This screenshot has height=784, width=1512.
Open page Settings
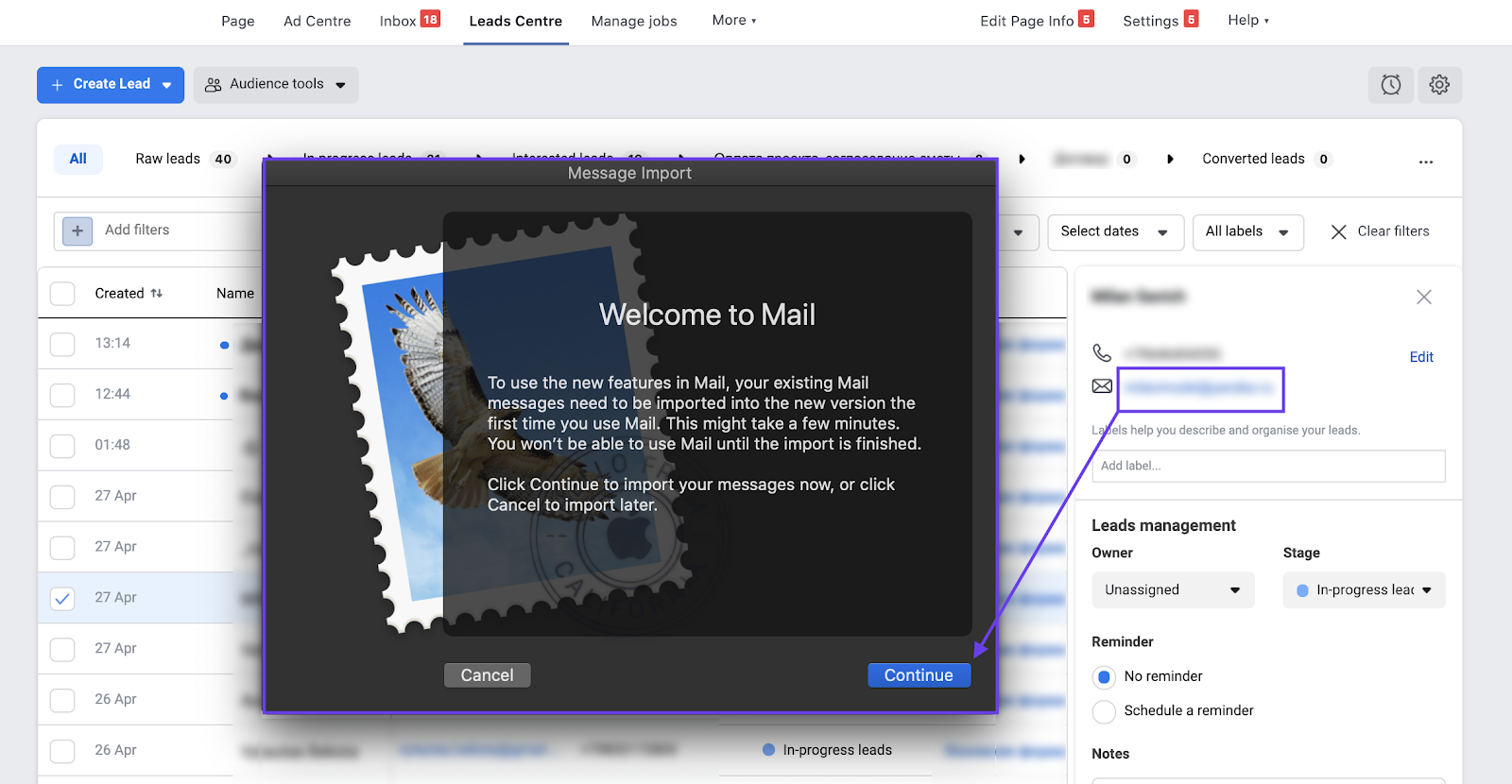click(x=1160, y=21)
